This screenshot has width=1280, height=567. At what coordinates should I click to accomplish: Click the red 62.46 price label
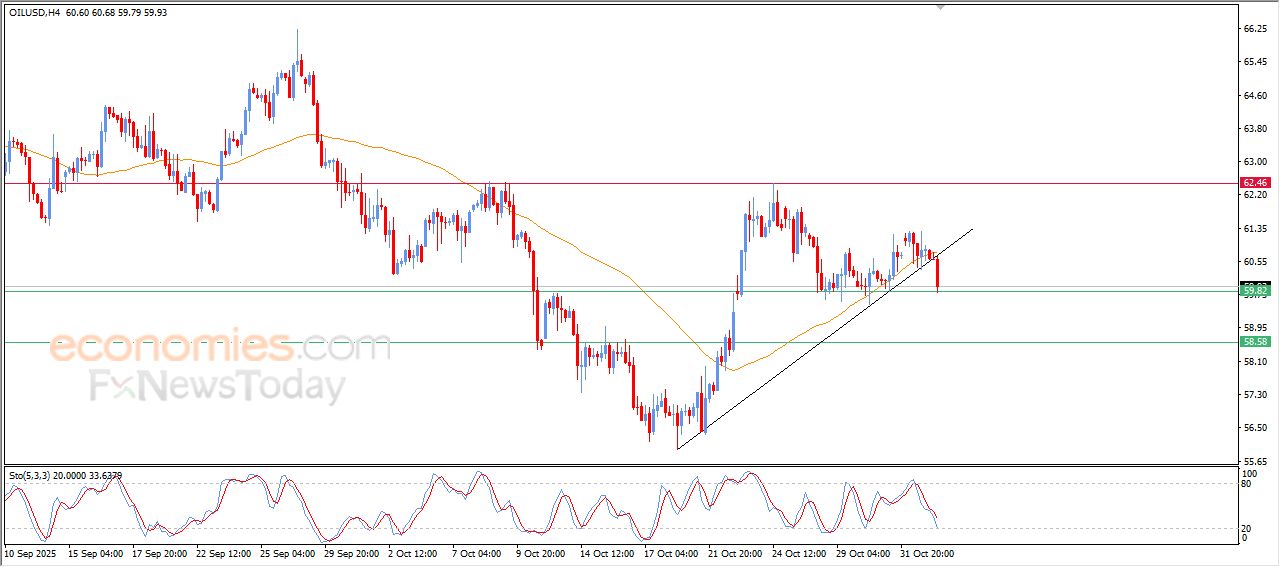pos(1254,183)
